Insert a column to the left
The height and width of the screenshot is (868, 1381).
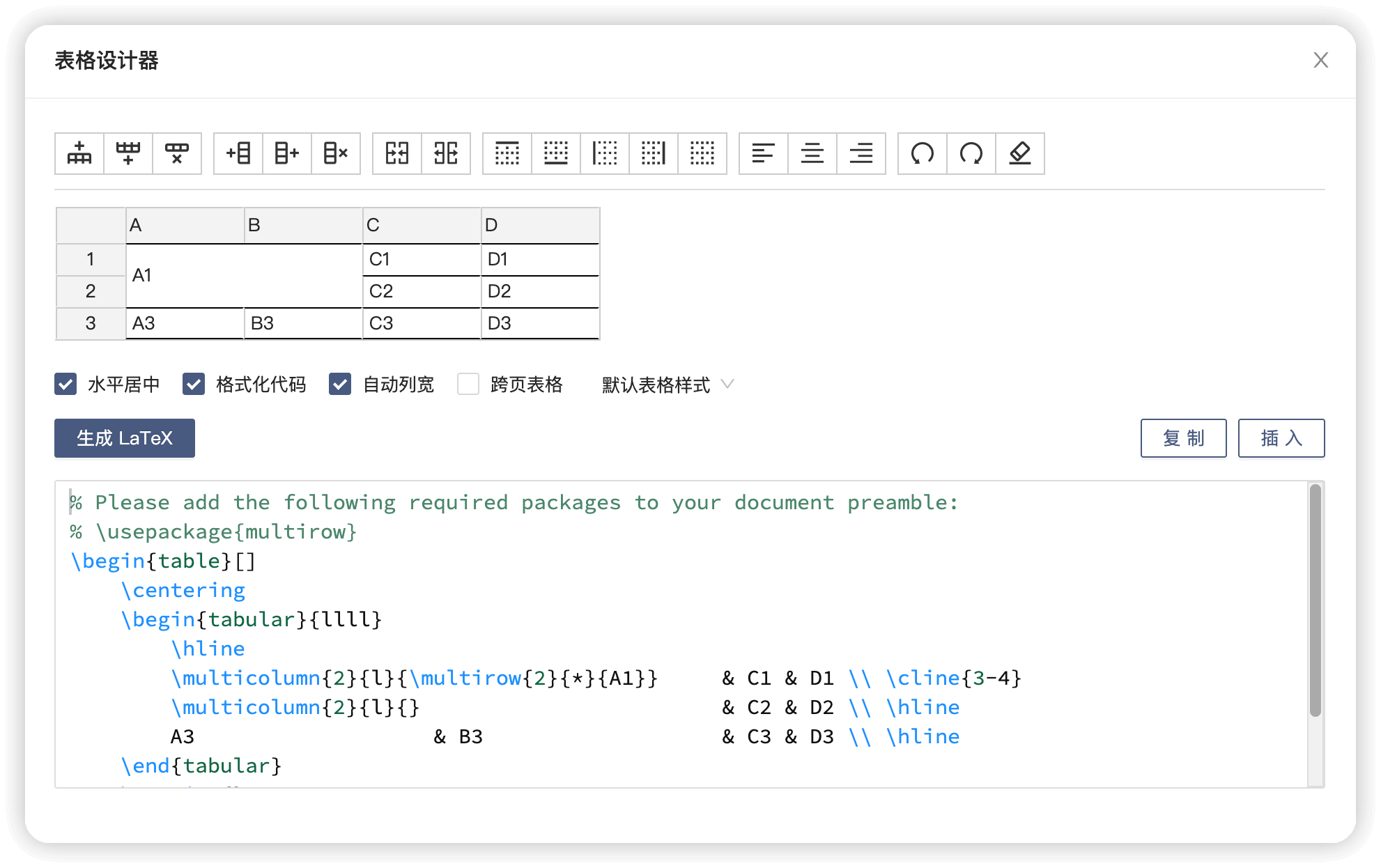[x=238, y=153]
